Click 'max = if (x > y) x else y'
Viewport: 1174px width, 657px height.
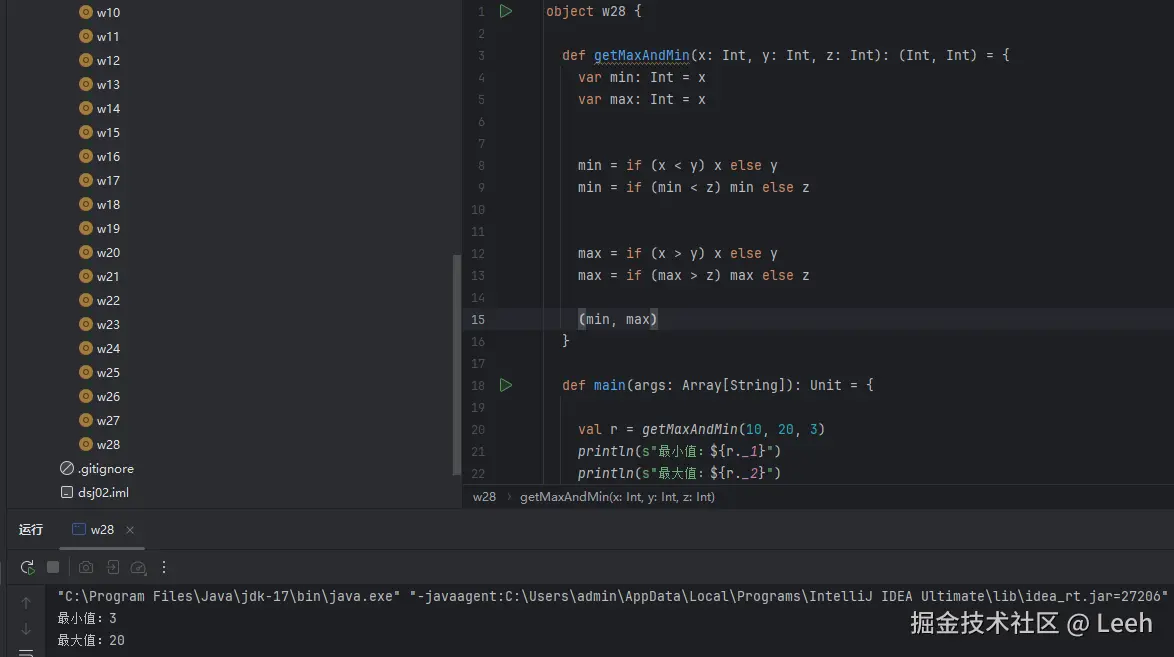click(x=678, y=253)
